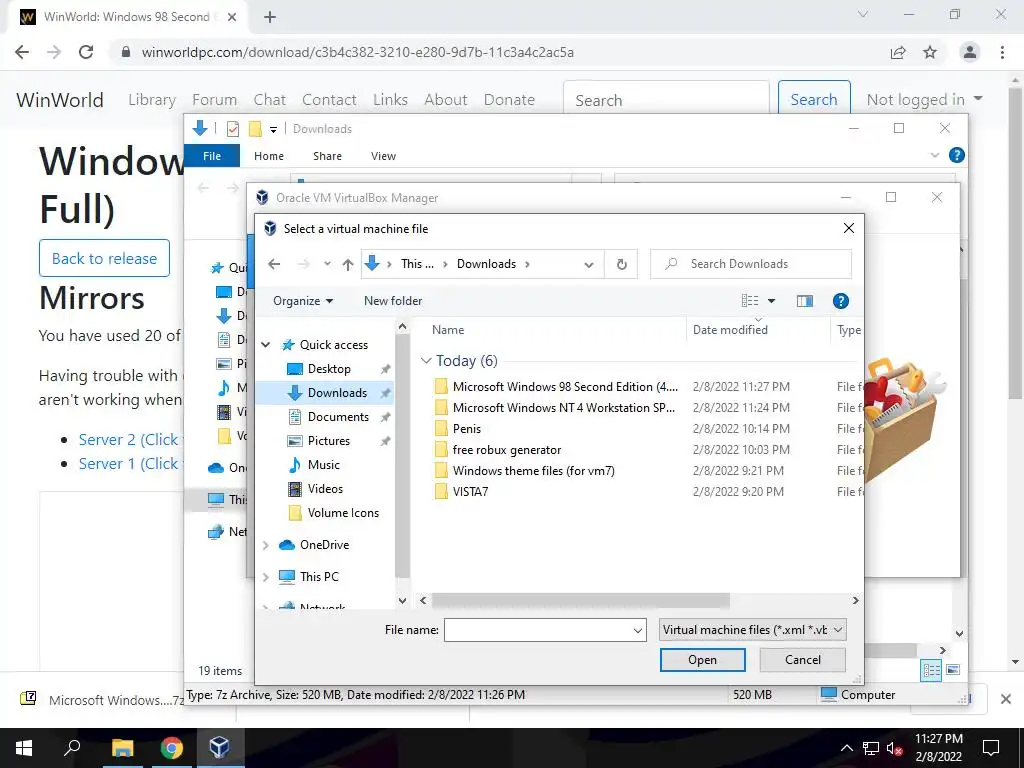Click Back to release button
Image resolution: width=1024 pixels, height=768 pixels.
tap(104, 258)
